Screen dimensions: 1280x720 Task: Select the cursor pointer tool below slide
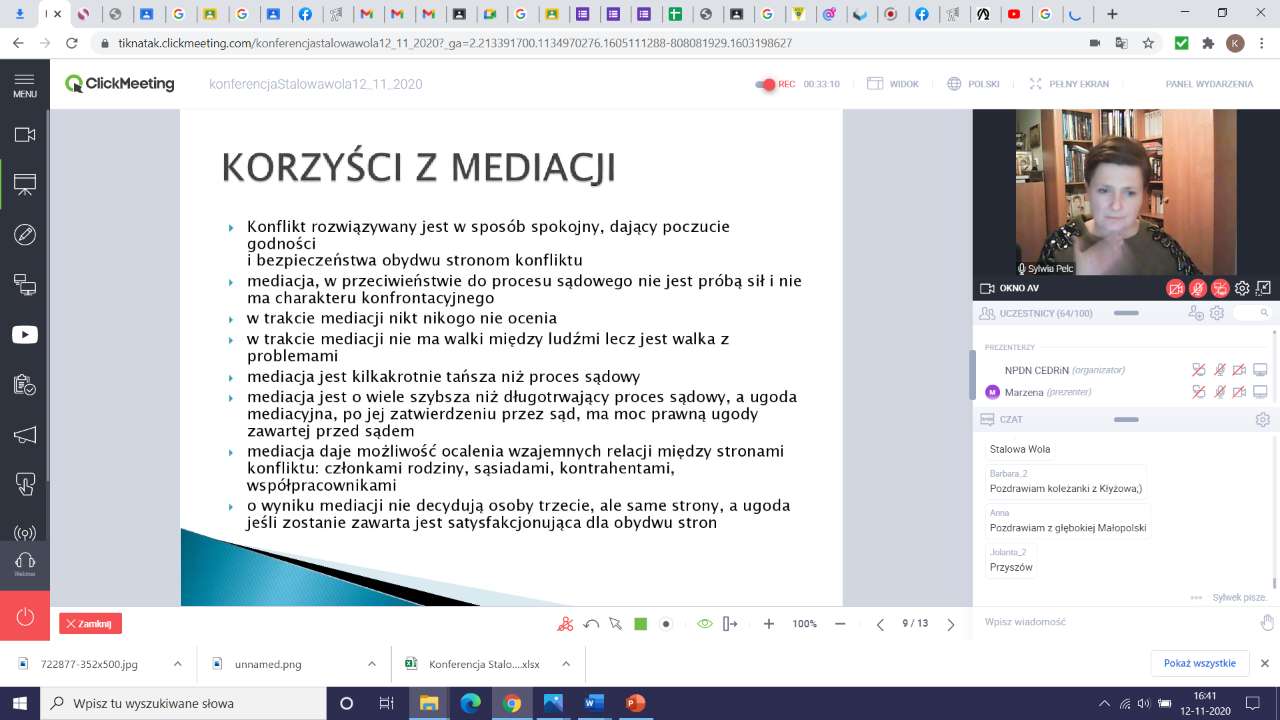click(616, 624)
